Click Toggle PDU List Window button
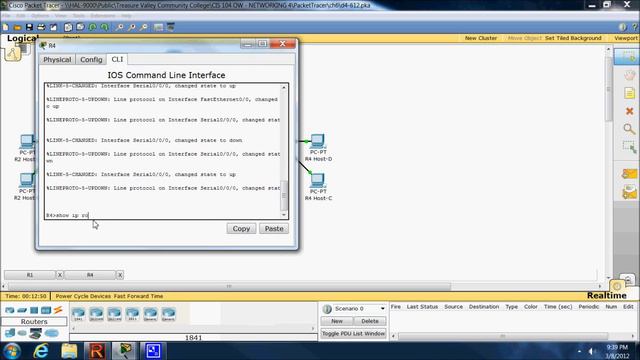 [x=353, y=334]
